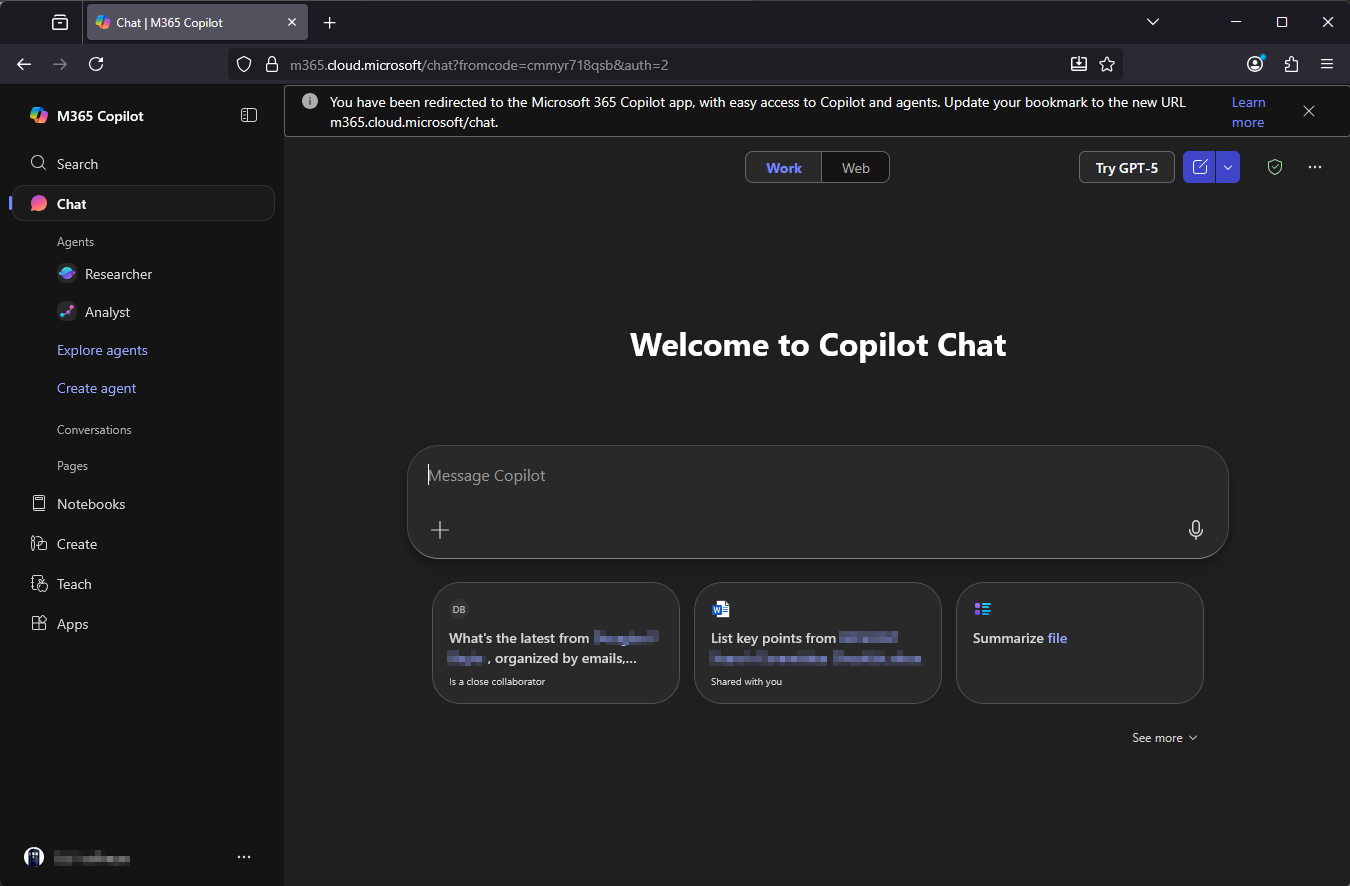The width and height of the screenshot is (1350, 886).
Task: Click the Try GPT-5 button
Action: click(x=1126, y=167)
